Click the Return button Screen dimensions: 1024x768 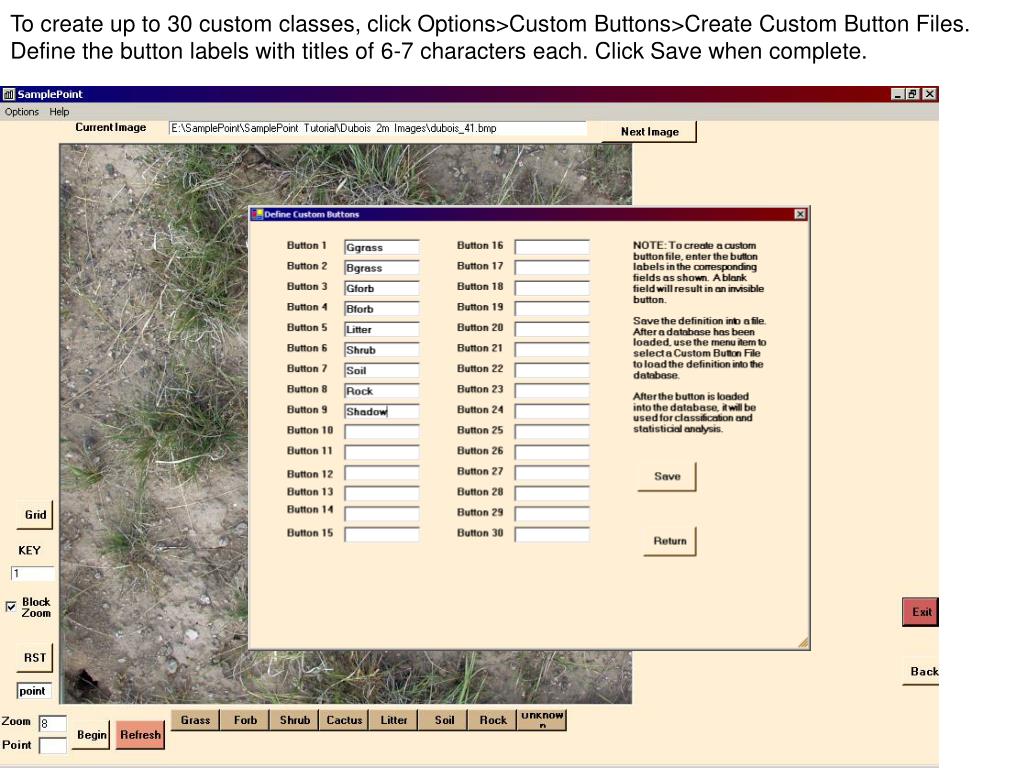pyautogui.click(x=669, y=541)
